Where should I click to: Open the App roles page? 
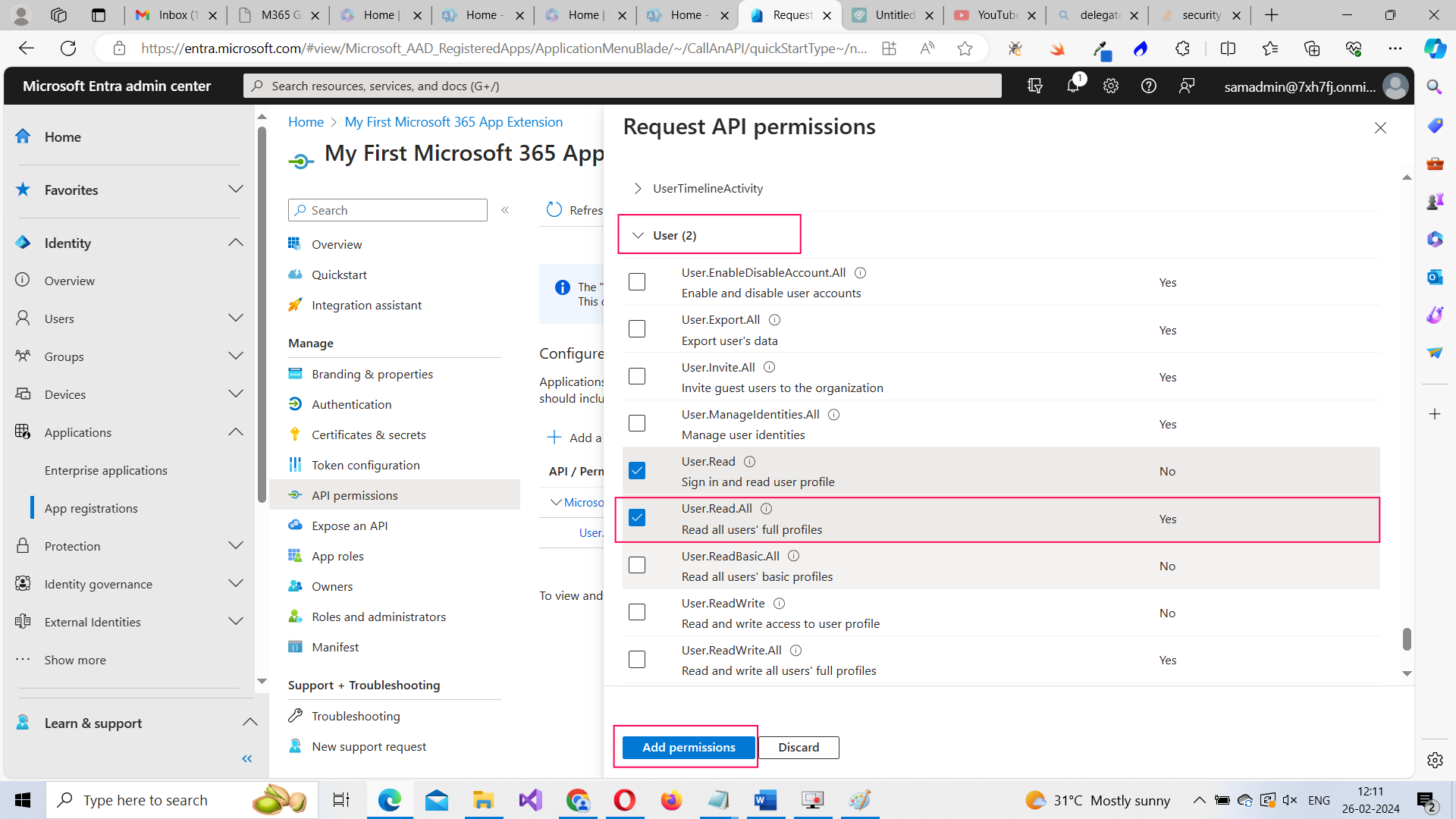(338, 555)
